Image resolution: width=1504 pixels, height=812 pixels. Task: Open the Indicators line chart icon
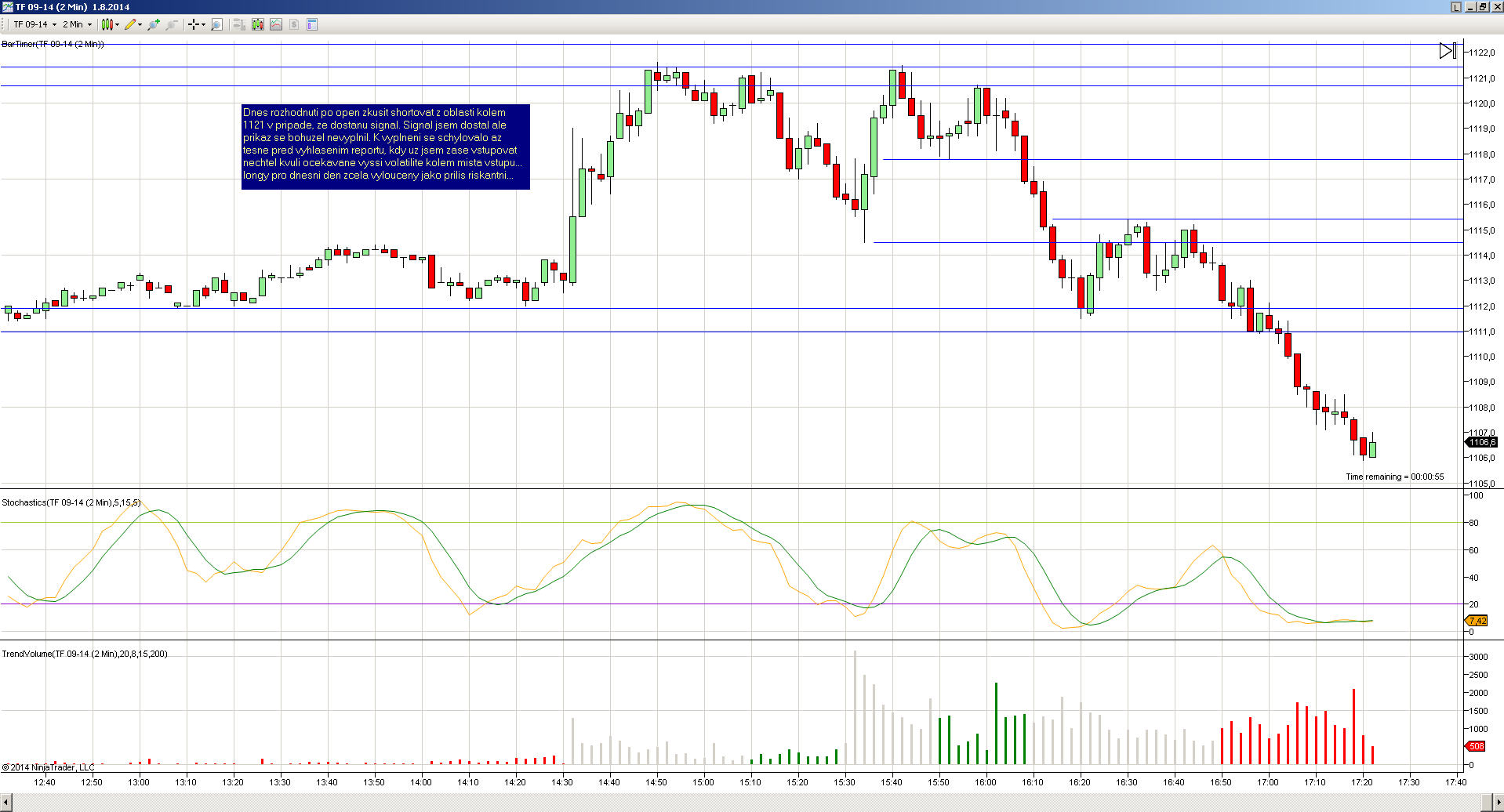[x=276, y=24]
